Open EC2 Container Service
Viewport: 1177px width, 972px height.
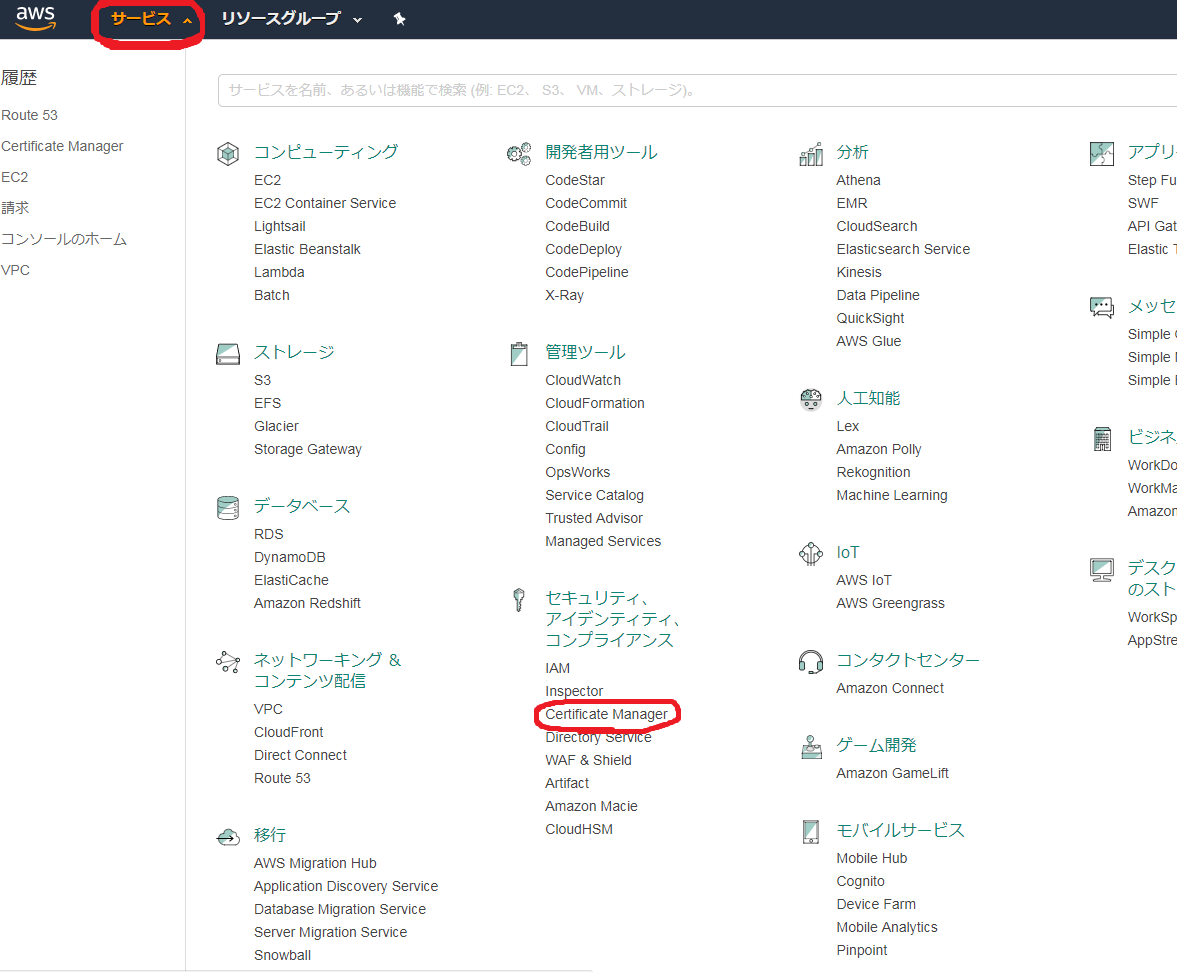click(x=325, y=203)
